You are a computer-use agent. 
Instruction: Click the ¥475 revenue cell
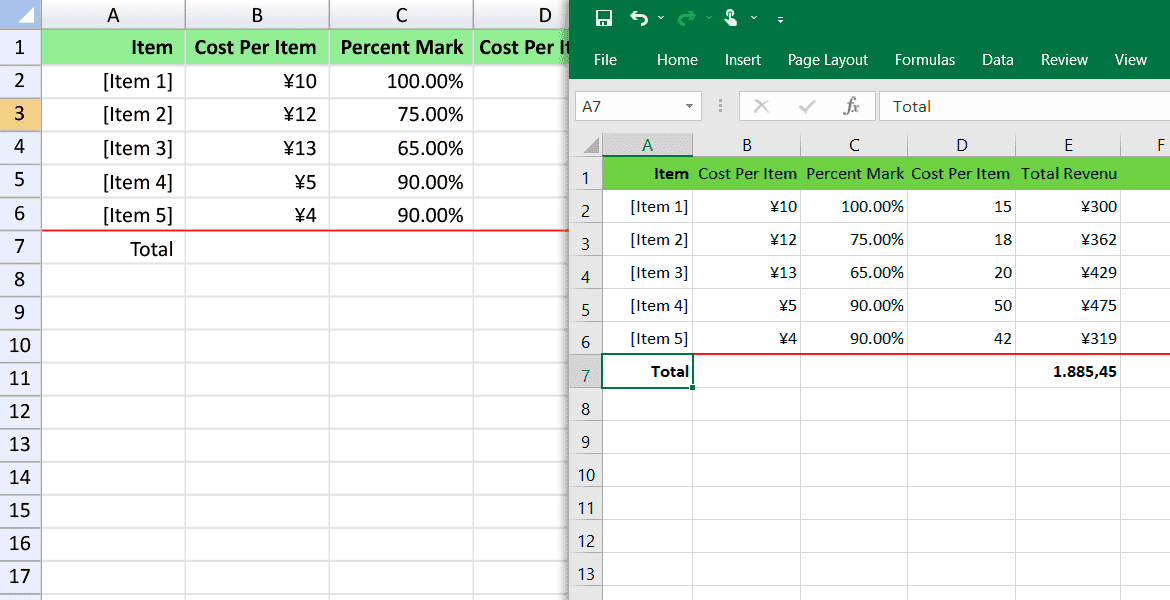(x=1068, y=305)
